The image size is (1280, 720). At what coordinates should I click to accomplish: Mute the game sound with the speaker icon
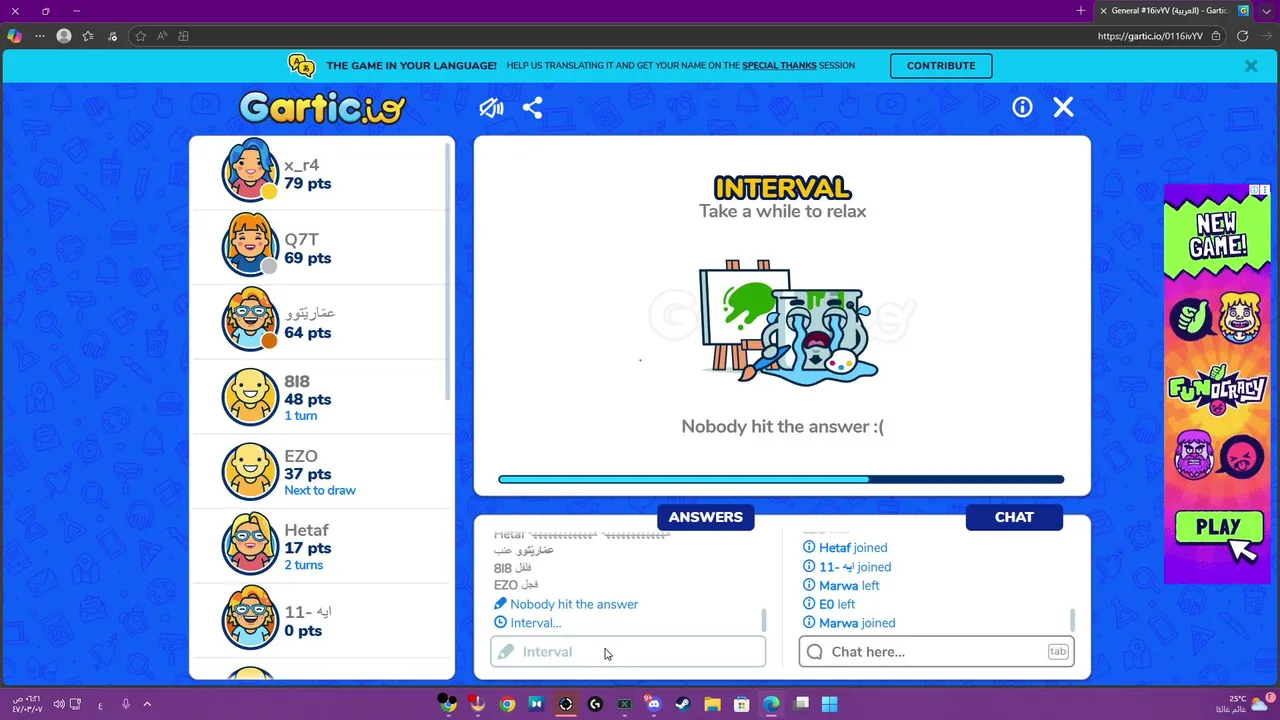(x=491, y=107)
